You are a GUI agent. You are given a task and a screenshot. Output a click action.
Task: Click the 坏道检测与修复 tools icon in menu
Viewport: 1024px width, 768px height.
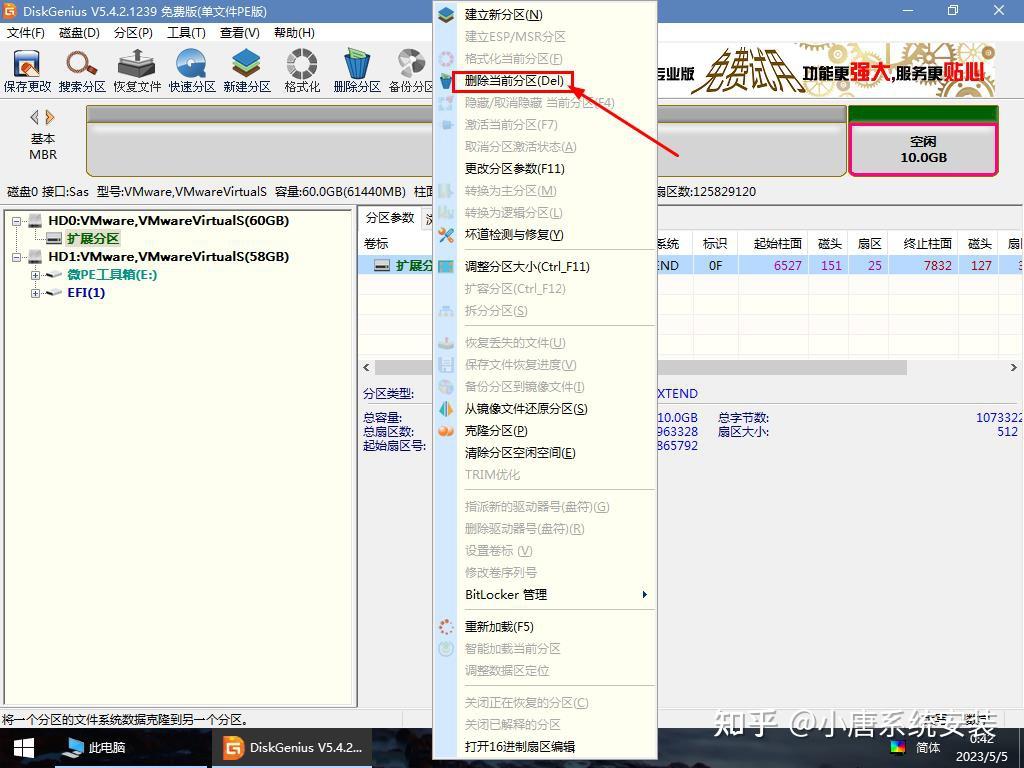click(446, 234)
